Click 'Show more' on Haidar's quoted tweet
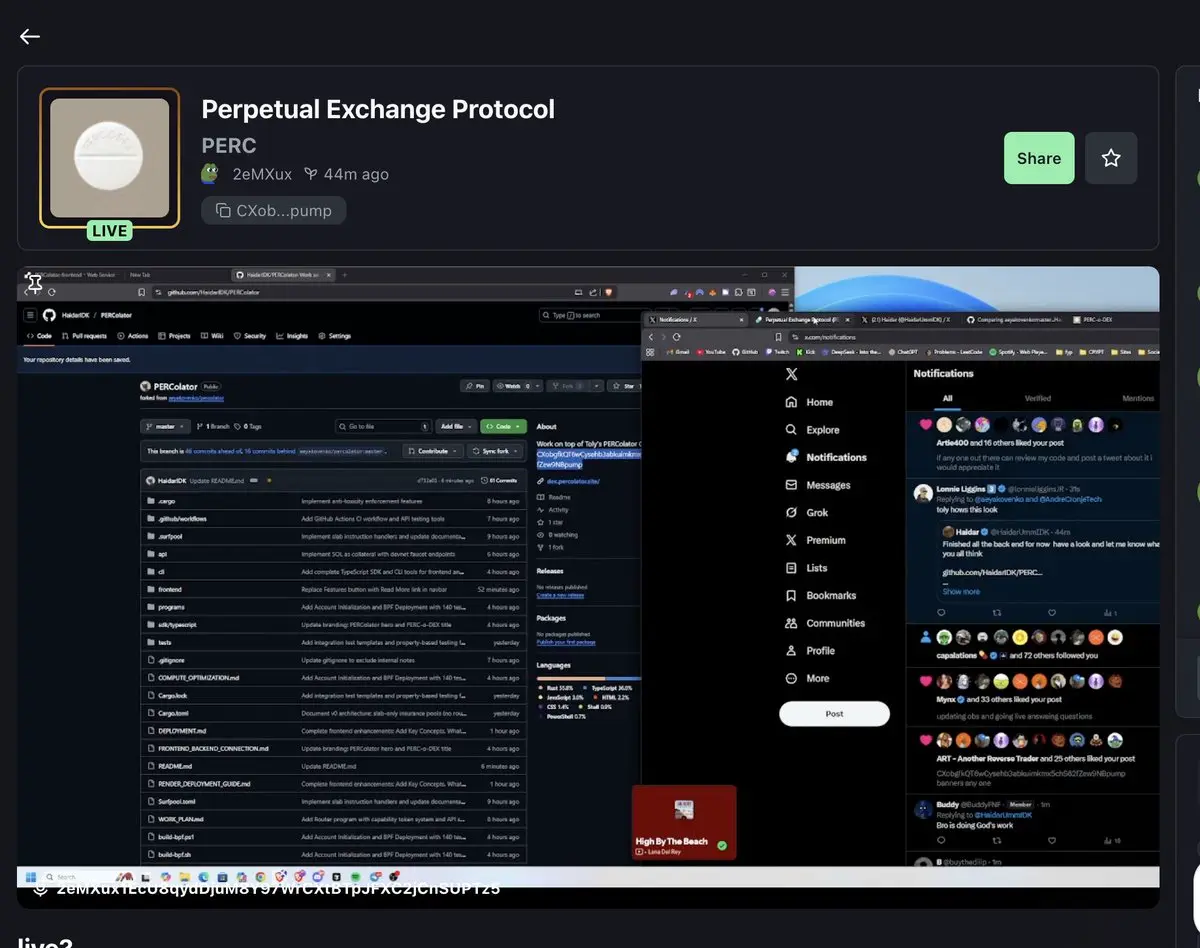Screen dimensions: 1200x948 pos(961,592)
